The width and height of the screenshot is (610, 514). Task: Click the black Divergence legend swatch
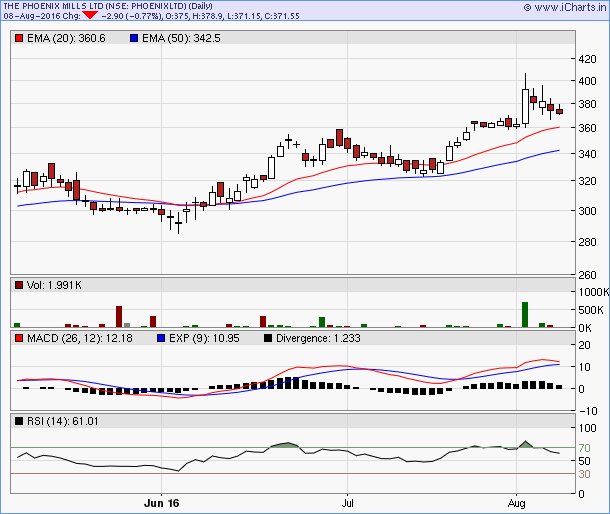pos(268,339)
